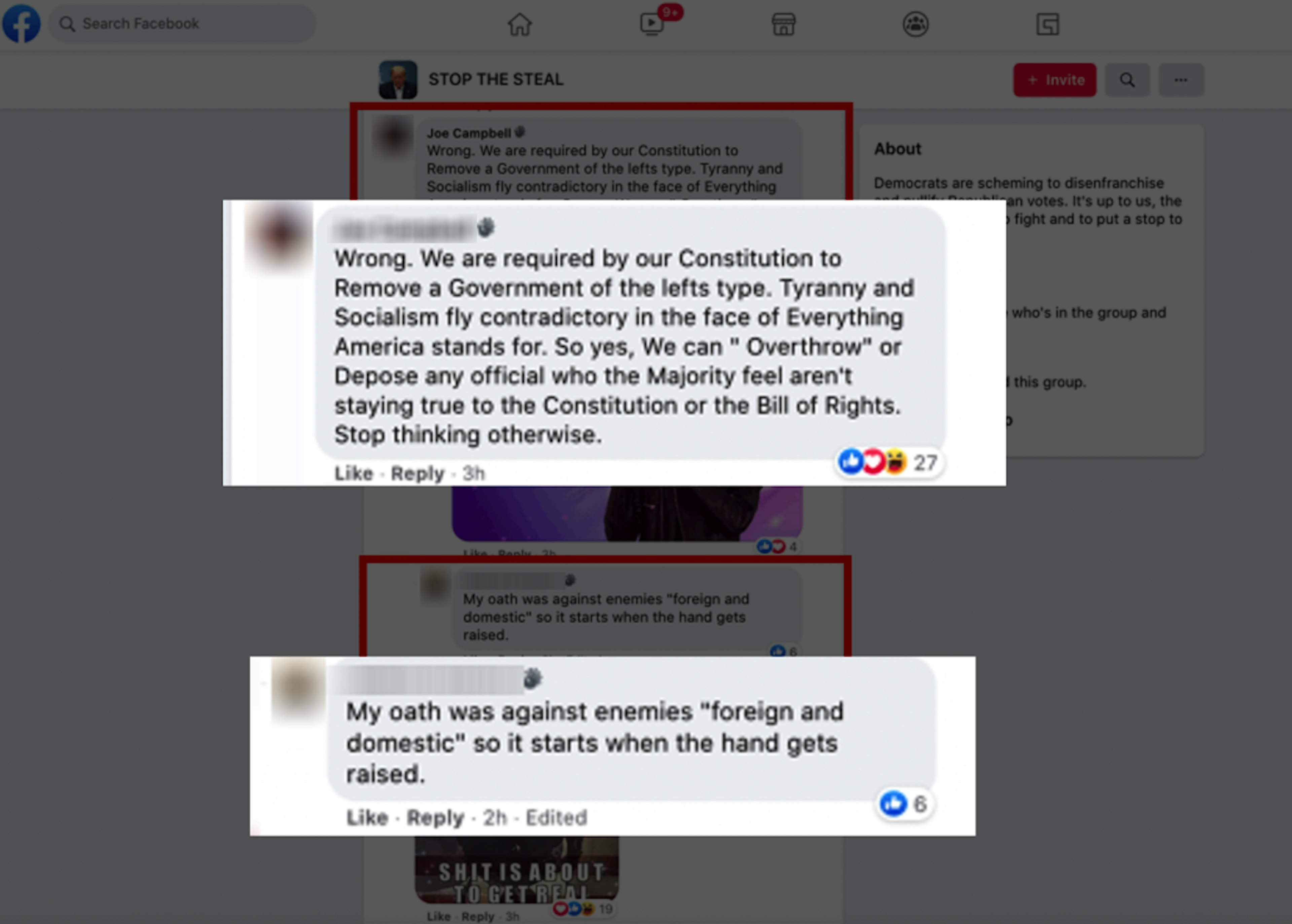Open the Facebook logo home link
Image resolution: width=1292 pixels, height=924 pixels.
click(x=22, y=23)
